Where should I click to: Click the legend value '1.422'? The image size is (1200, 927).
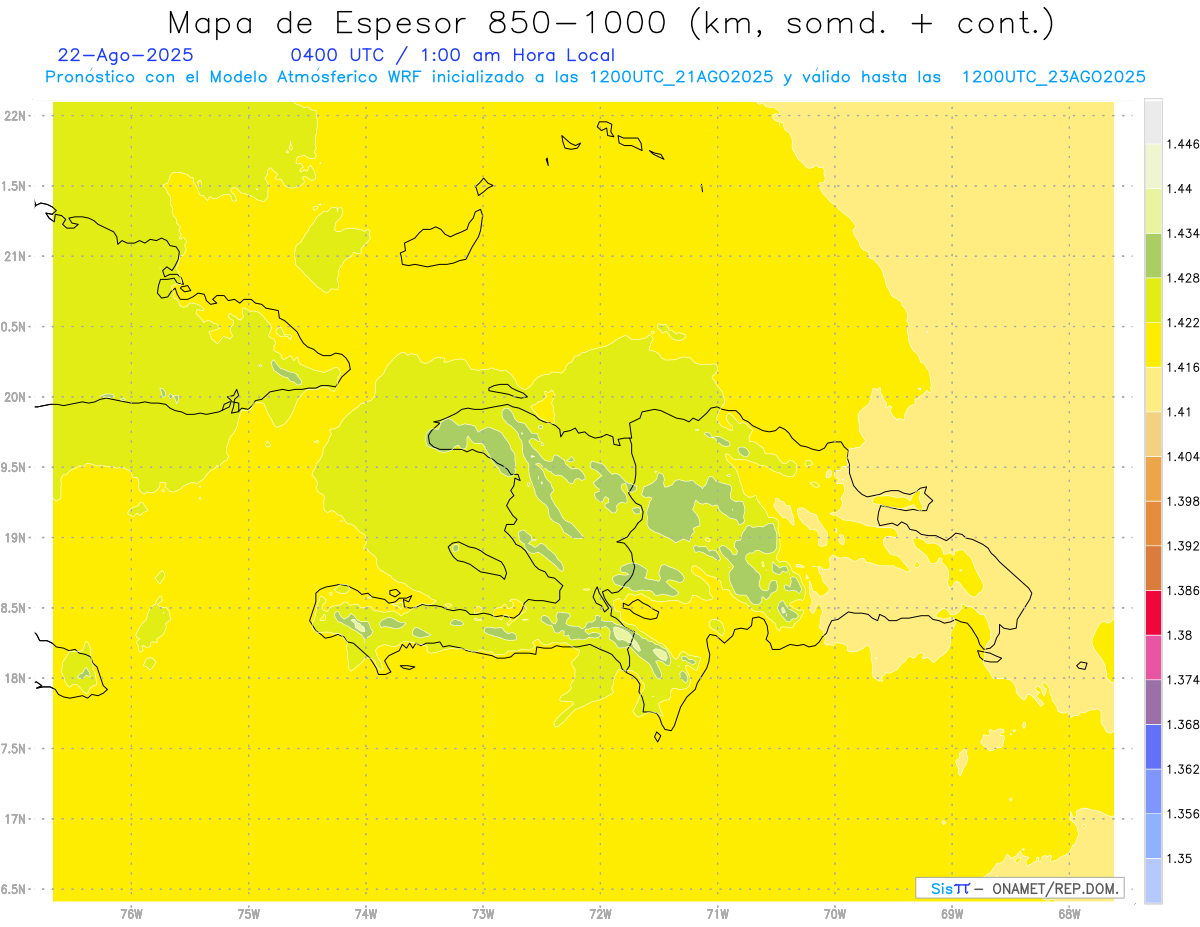(x=1183, y=323)
